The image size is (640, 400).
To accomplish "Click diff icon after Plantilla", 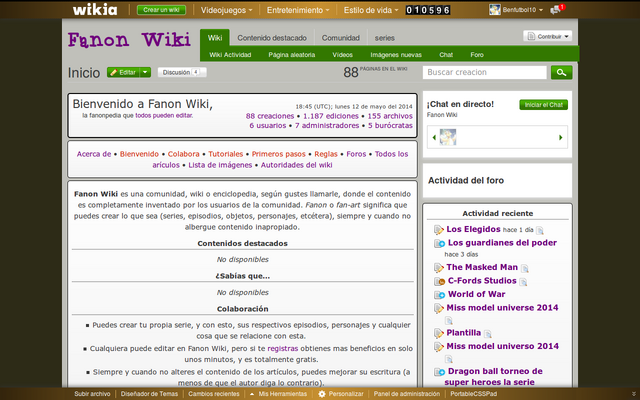I will 488,334.
